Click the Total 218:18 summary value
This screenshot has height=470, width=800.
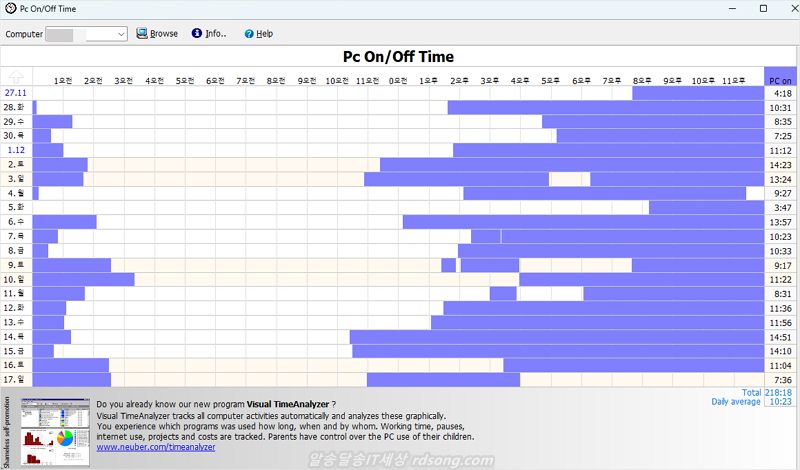point(778,393)
